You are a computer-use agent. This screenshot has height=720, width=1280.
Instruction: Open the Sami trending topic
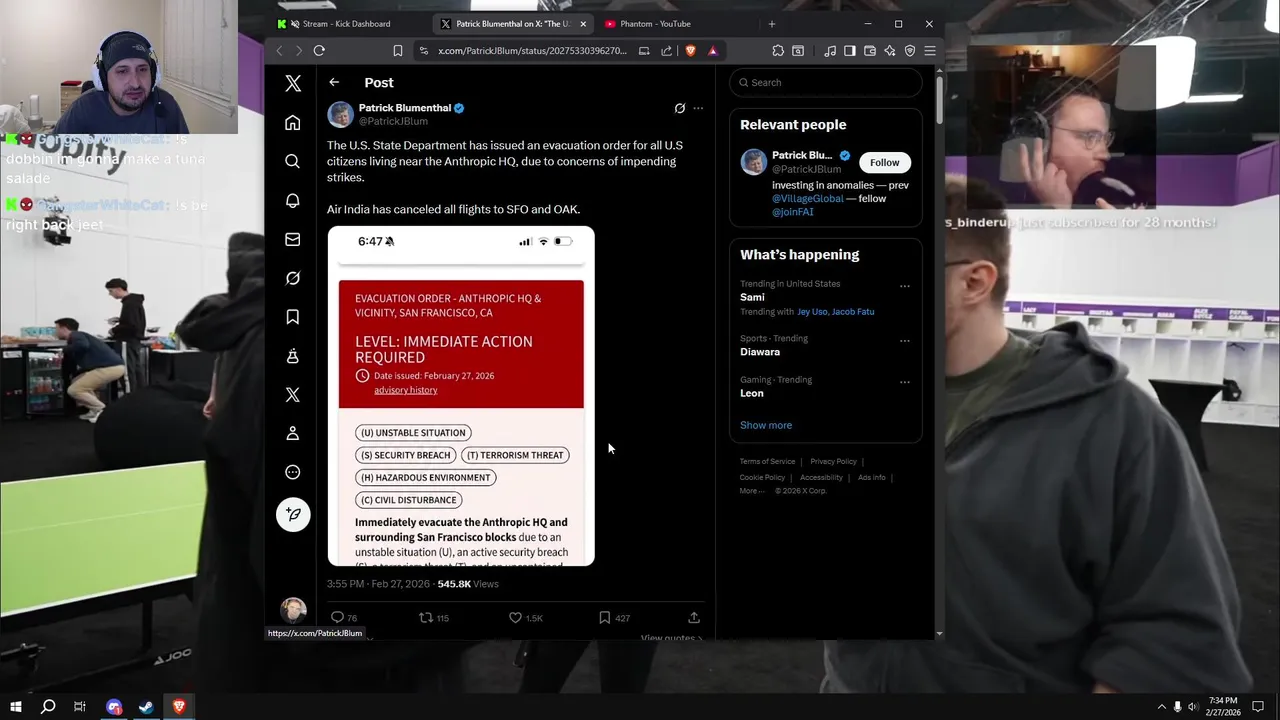click(x=752, y=297)
